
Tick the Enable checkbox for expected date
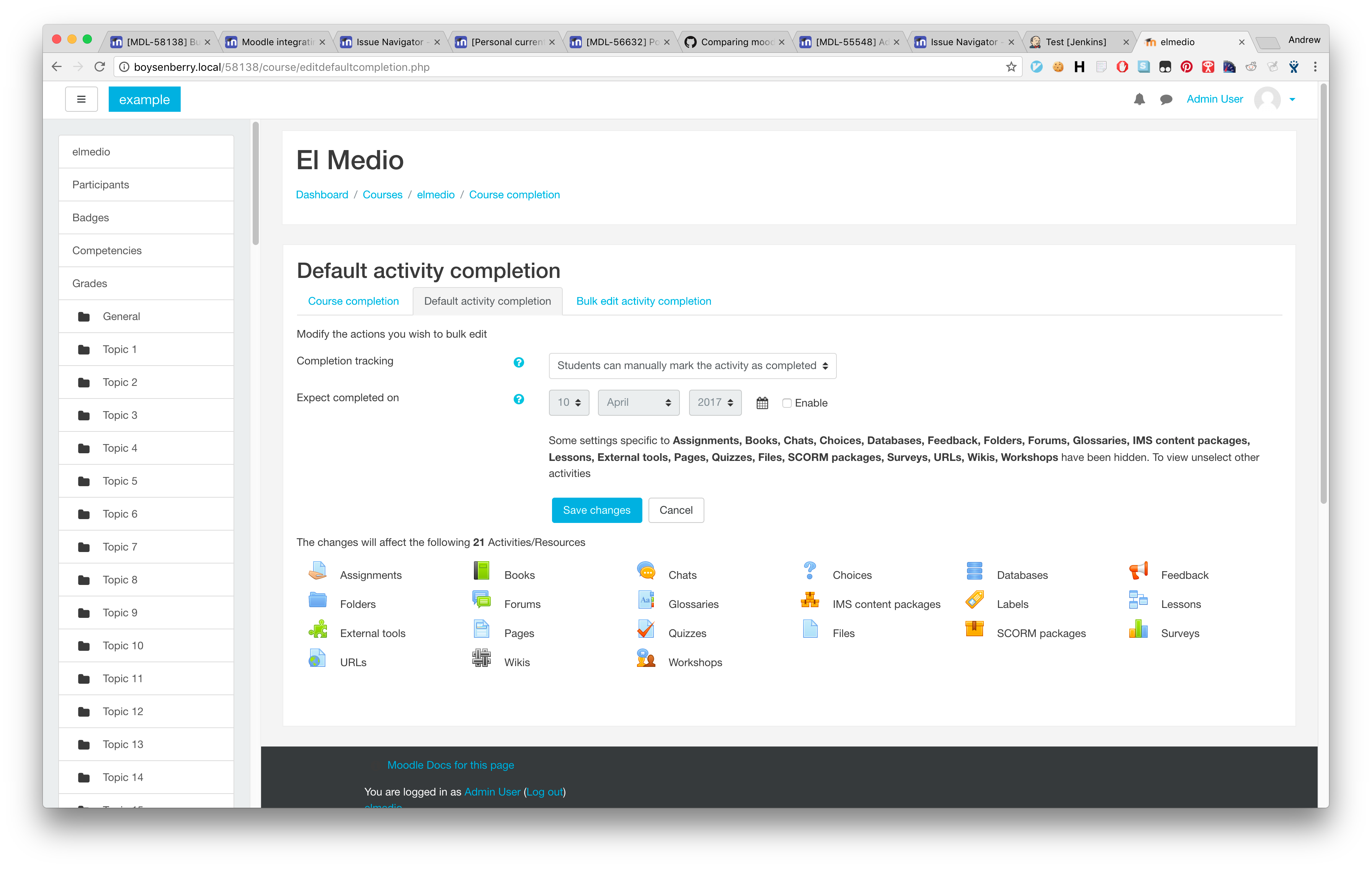pyautogui.click(x=787, y=403)
